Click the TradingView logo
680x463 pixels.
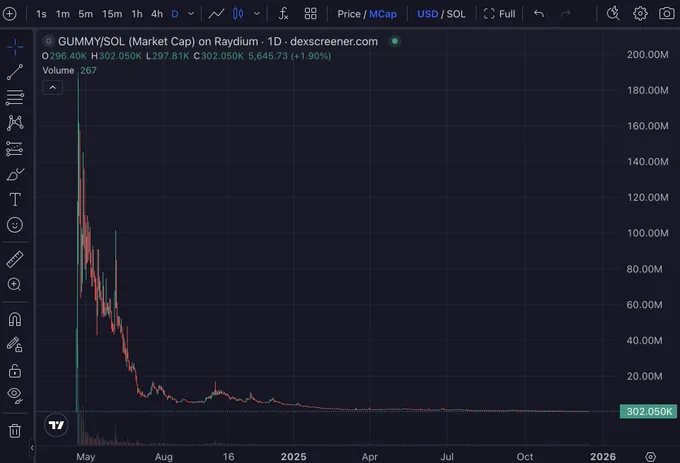[x=56, y=425]
